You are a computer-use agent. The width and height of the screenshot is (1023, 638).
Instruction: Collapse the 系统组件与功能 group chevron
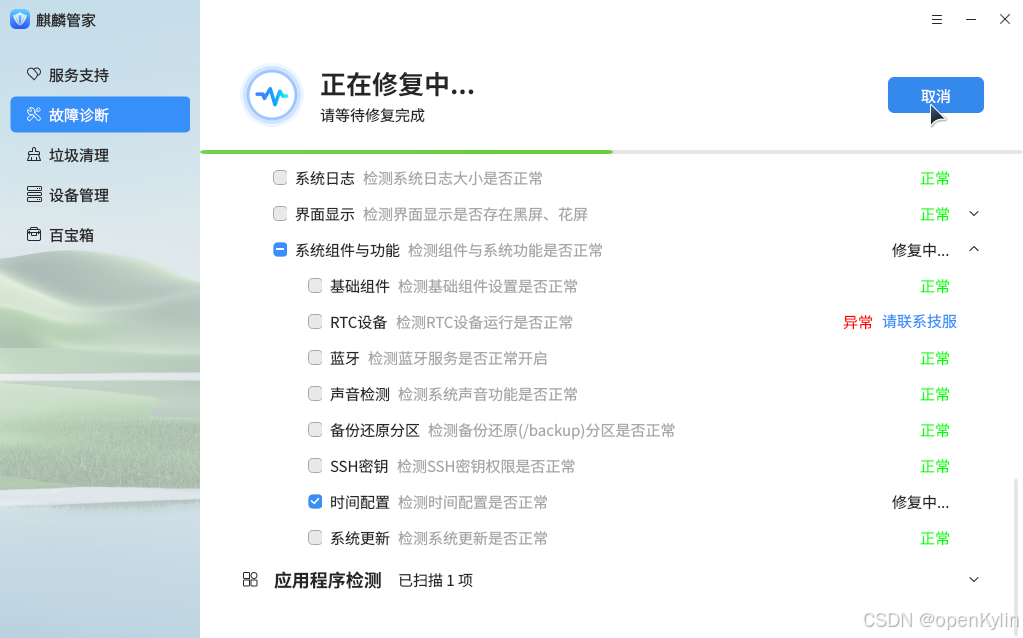click(x=974, y=249)
